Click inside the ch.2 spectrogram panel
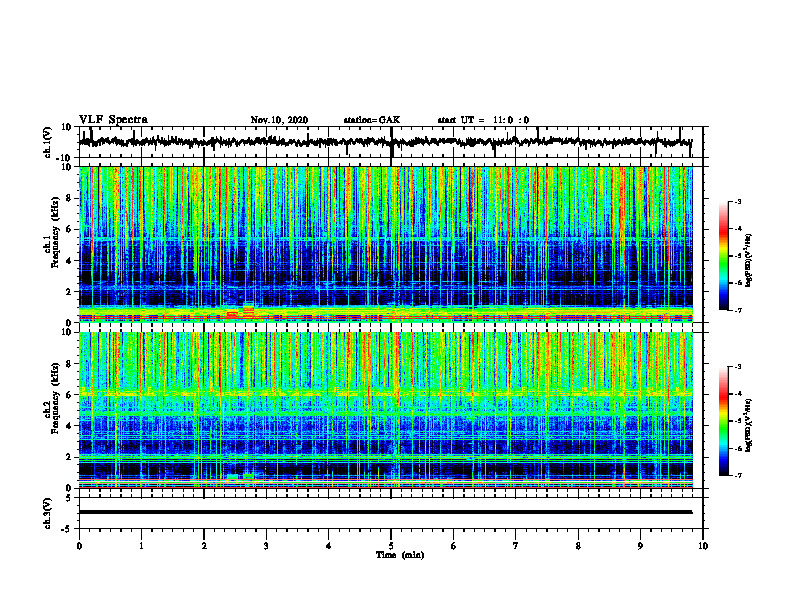Screen dimensions: 792x612 coord(386,410)
